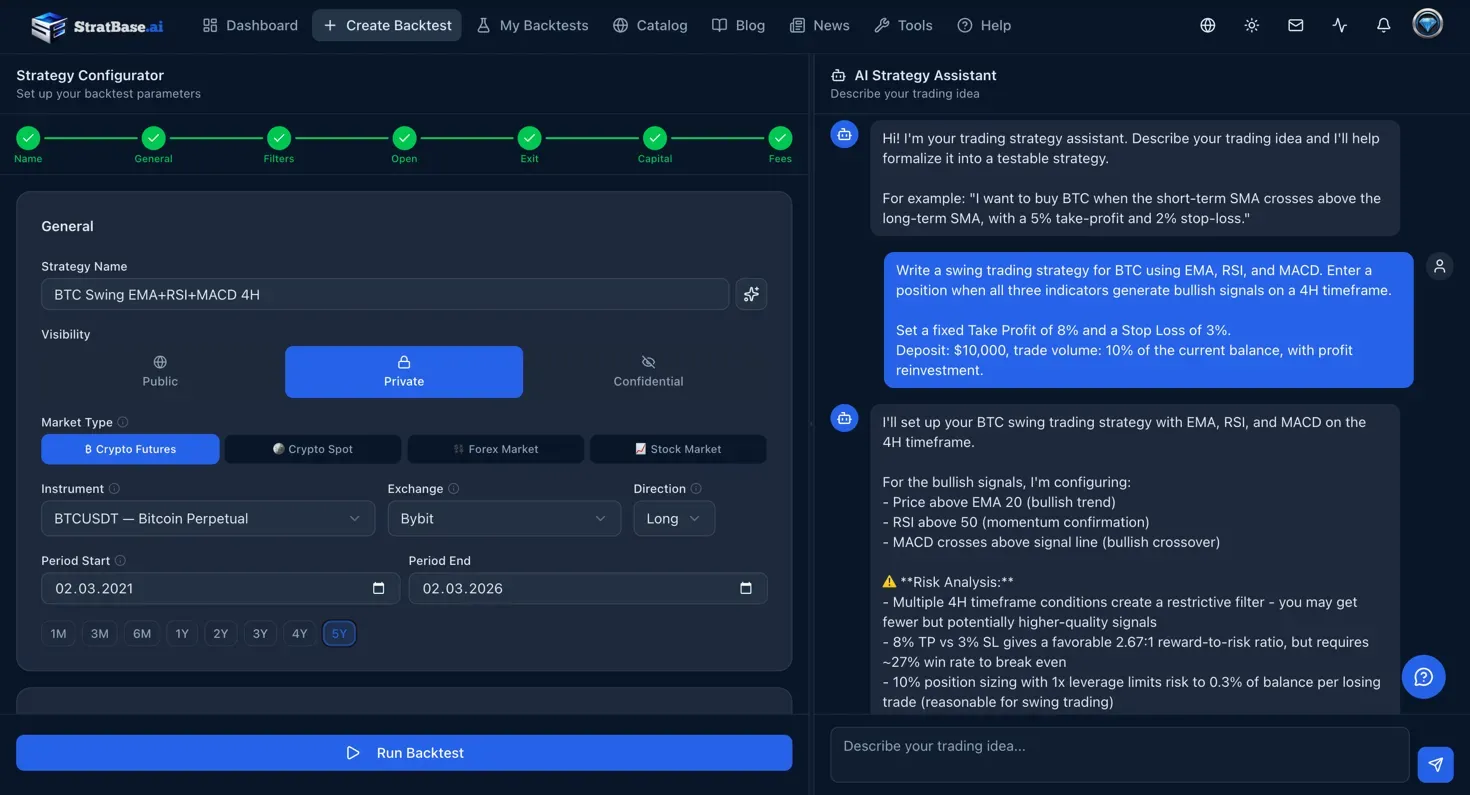Select the 1Y period preset
This screenshot has height=795, width=1470.
coord(182,633)
